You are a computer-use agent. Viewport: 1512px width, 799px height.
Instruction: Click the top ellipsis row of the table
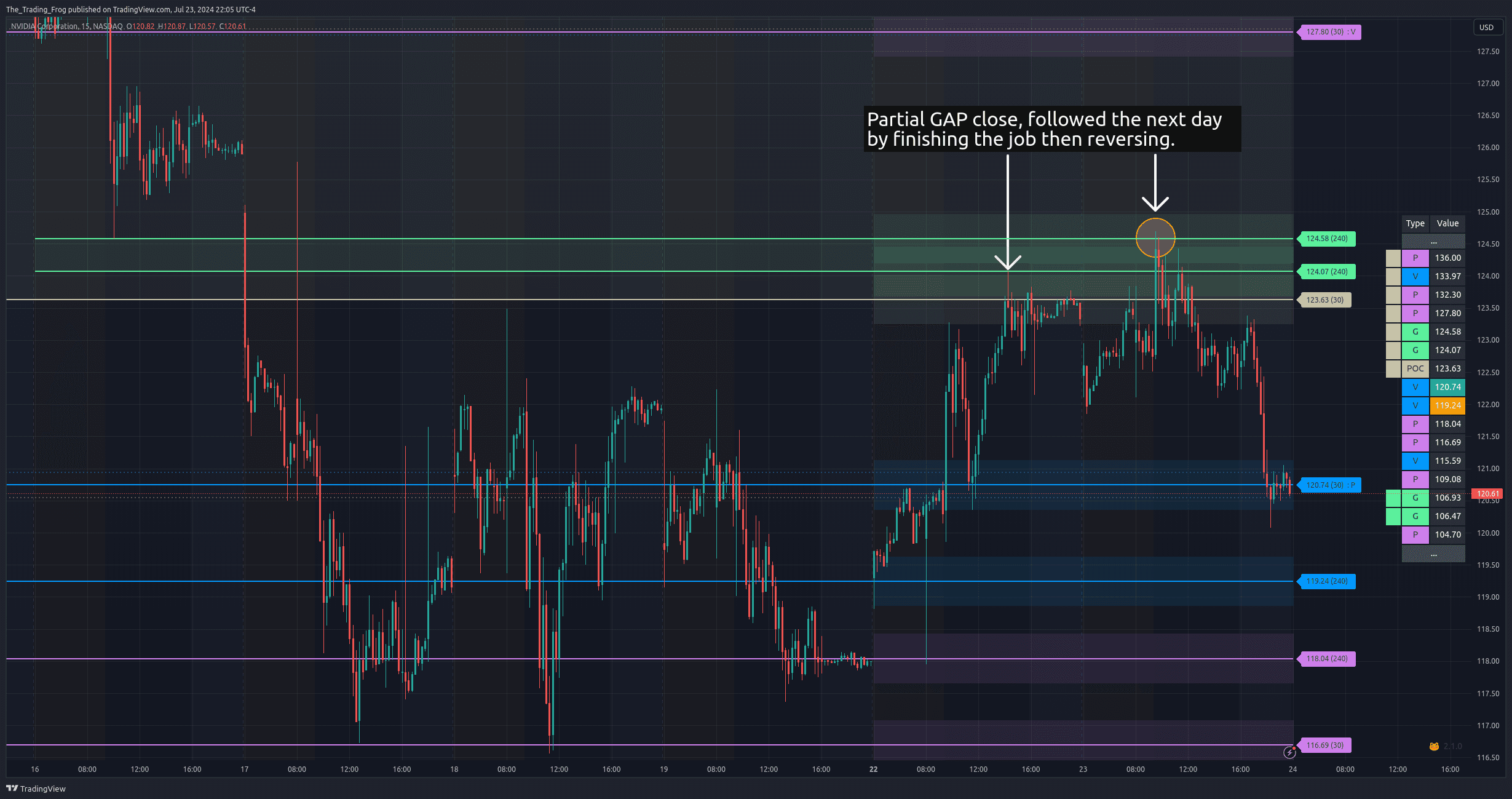point(1433,241)
